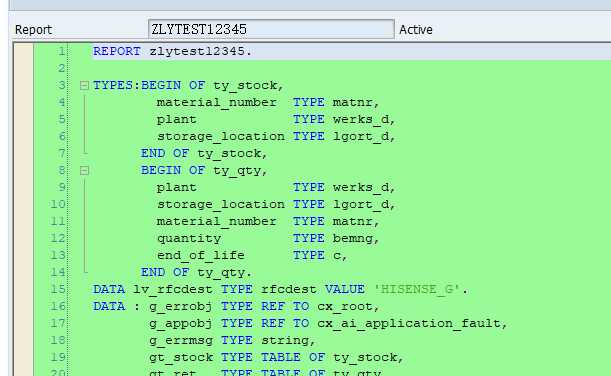The height and width of the screenshot is (376, 611).
Task: Click line number 15 in the gutter
Action: 58,289
